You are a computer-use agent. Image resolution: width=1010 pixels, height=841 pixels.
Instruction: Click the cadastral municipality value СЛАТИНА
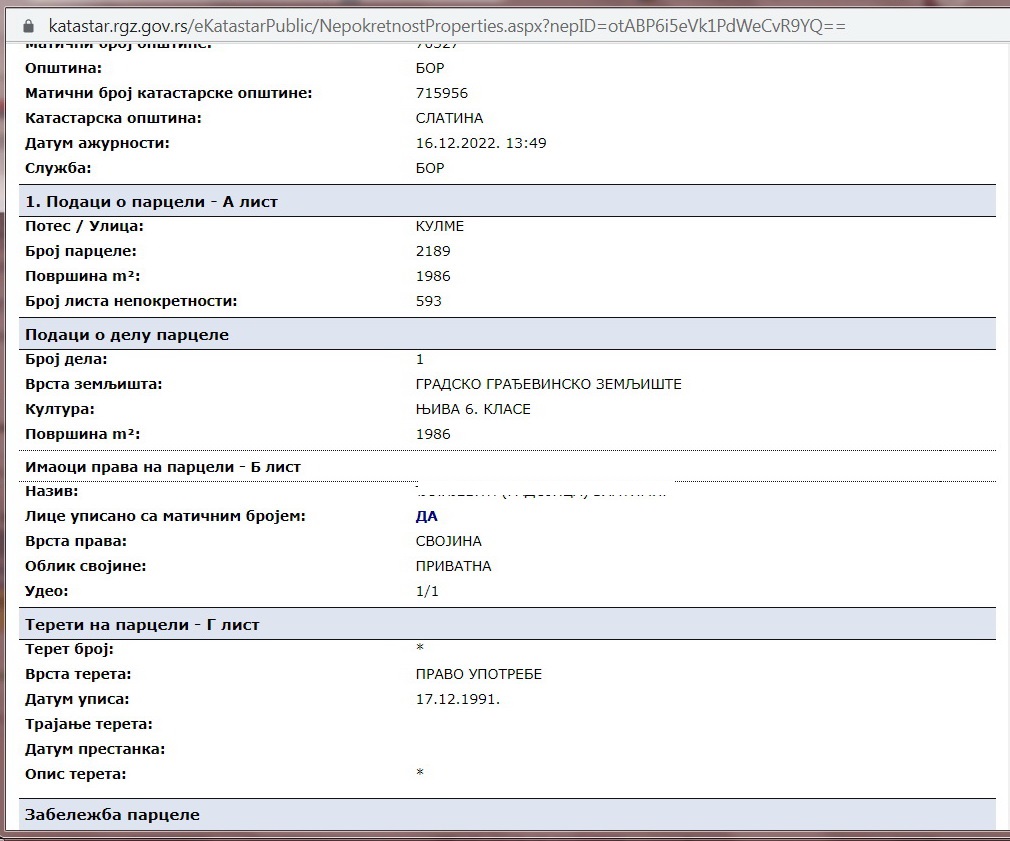[448, 118]
